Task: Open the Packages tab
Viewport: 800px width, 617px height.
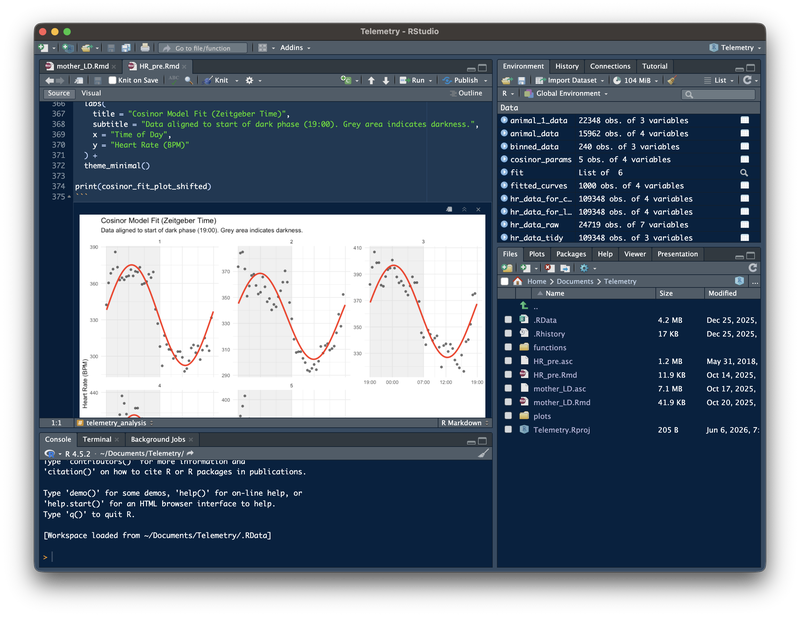Action: (x=570, y=254)
